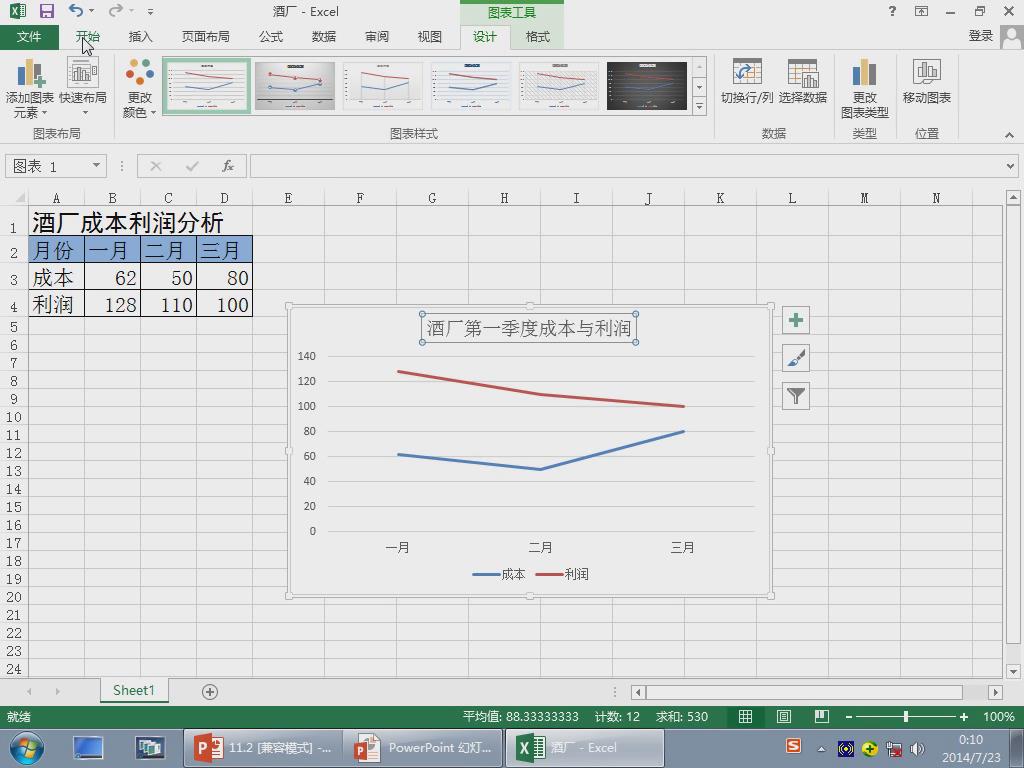The width and height of the screenshot is (1024, 768).
Task: Switch to the Page Layout tab
Action: [206, 37]
